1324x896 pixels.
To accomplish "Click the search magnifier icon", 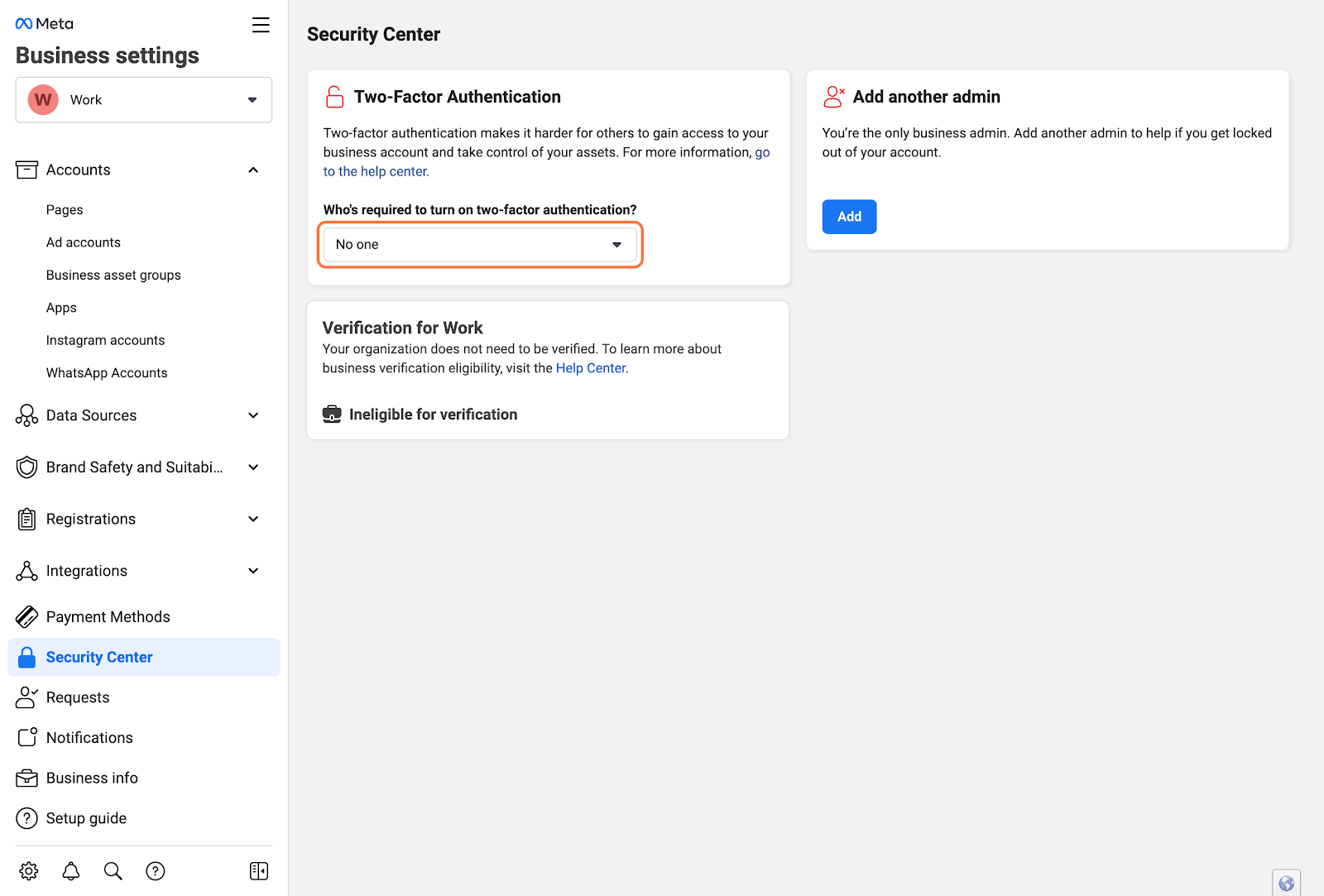I will coord(113,871).
